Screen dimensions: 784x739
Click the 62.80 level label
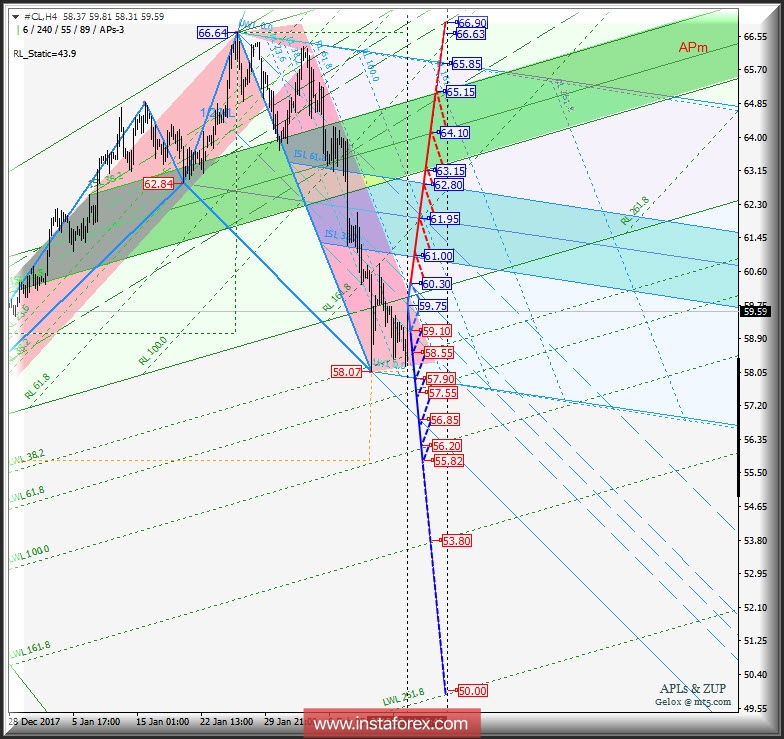(x=448, y=184)
